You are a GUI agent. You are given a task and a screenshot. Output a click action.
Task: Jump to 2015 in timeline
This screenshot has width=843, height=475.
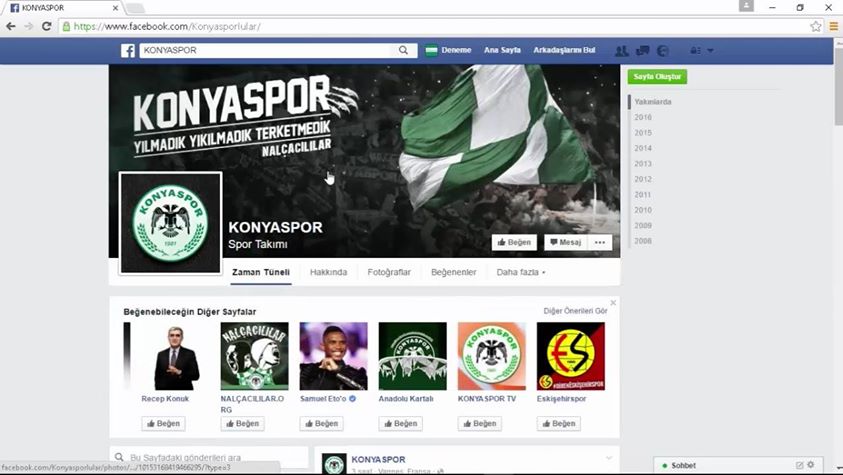[643, 133]
